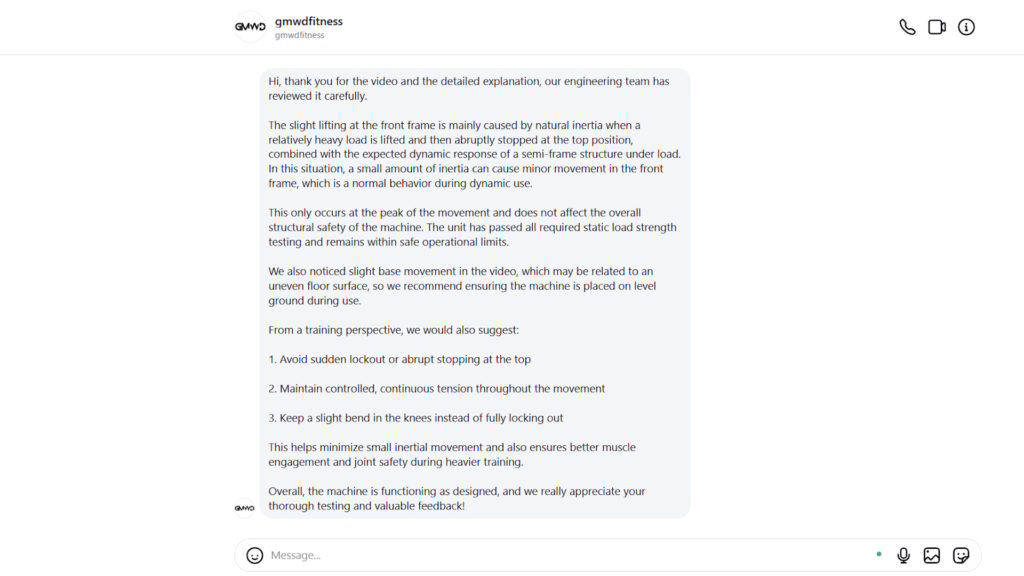Click the GMWD logo avatar in the header
This screenshot has width=1024, height=576.
250,27
